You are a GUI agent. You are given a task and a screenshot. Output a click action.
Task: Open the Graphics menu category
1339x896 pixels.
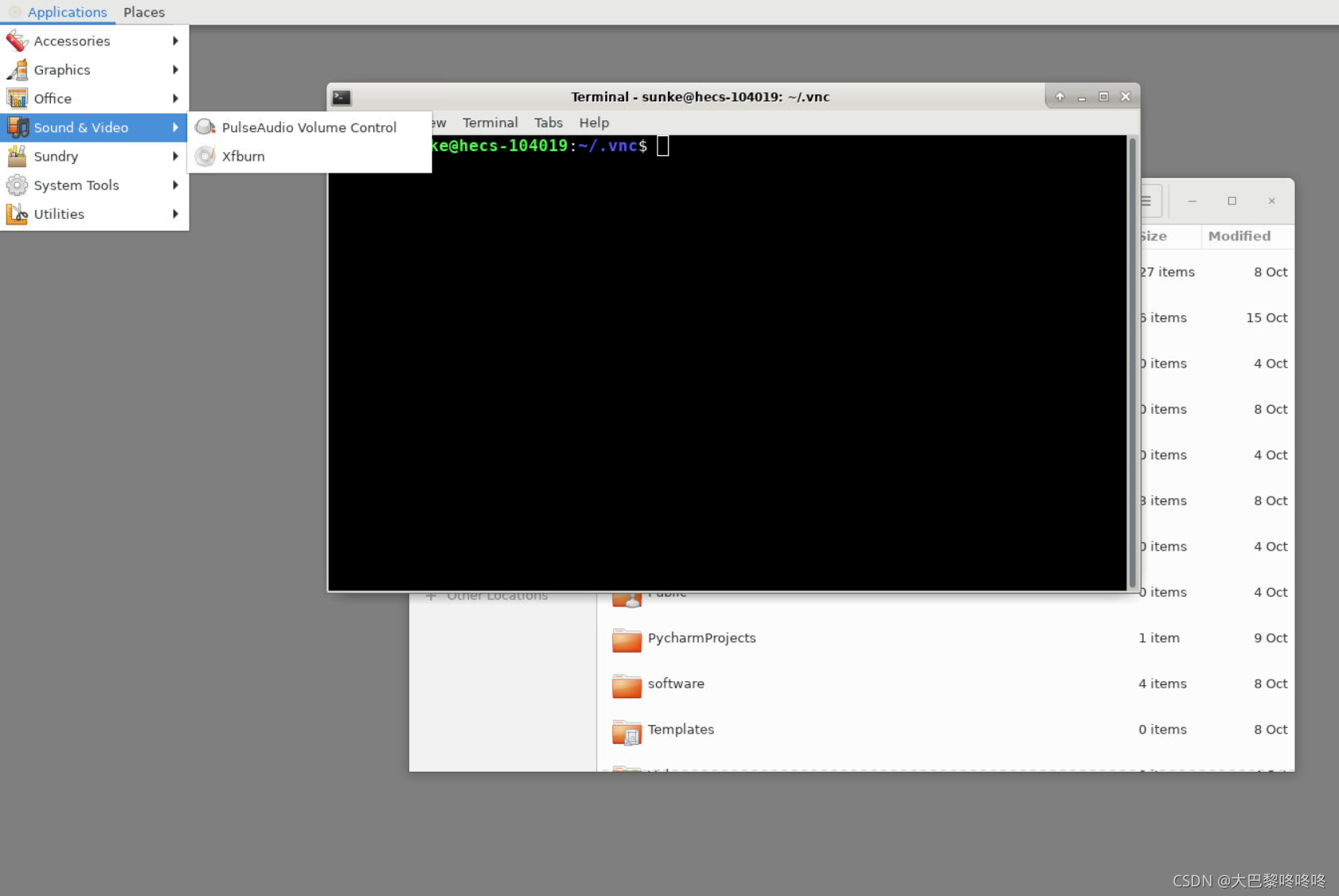point(94,70)
